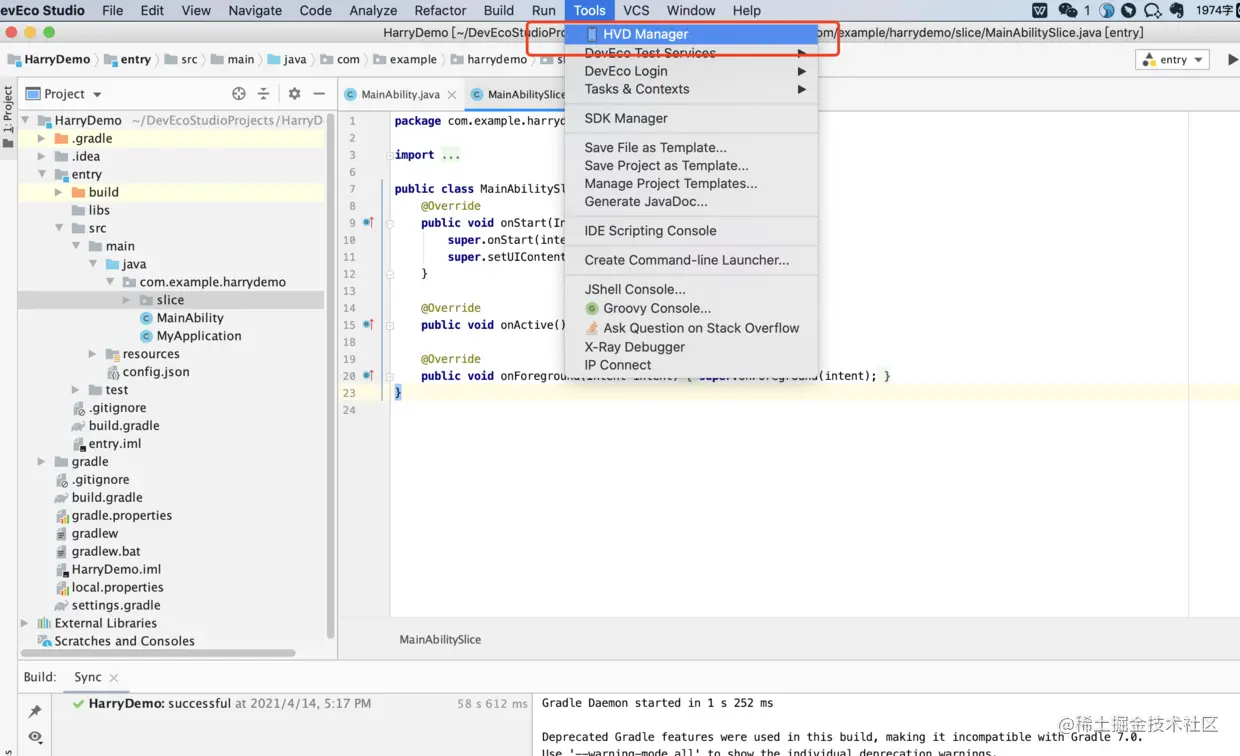Select Create Command-line Launcher
Viewport: 1240px width, 756px height.
[692, 260]
